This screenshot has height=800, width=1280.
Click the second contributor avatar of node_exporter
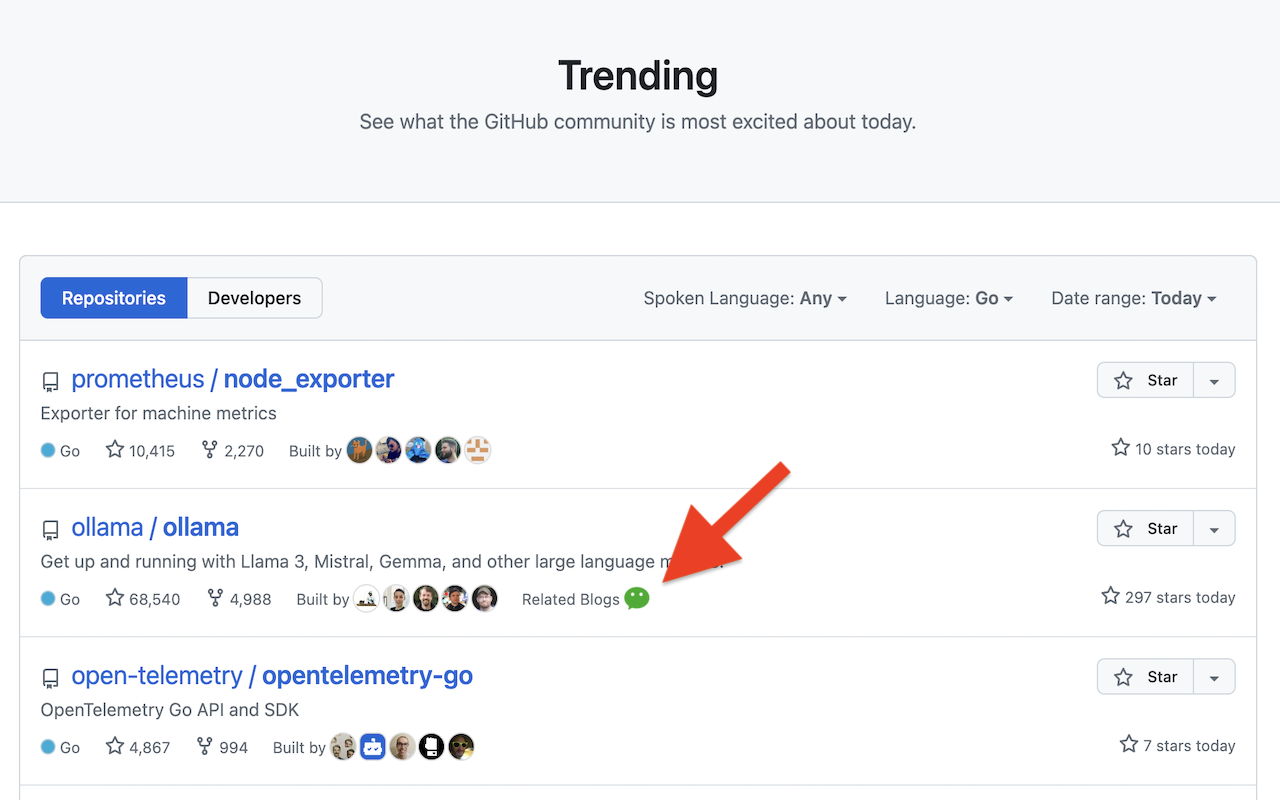pos(389,450)
